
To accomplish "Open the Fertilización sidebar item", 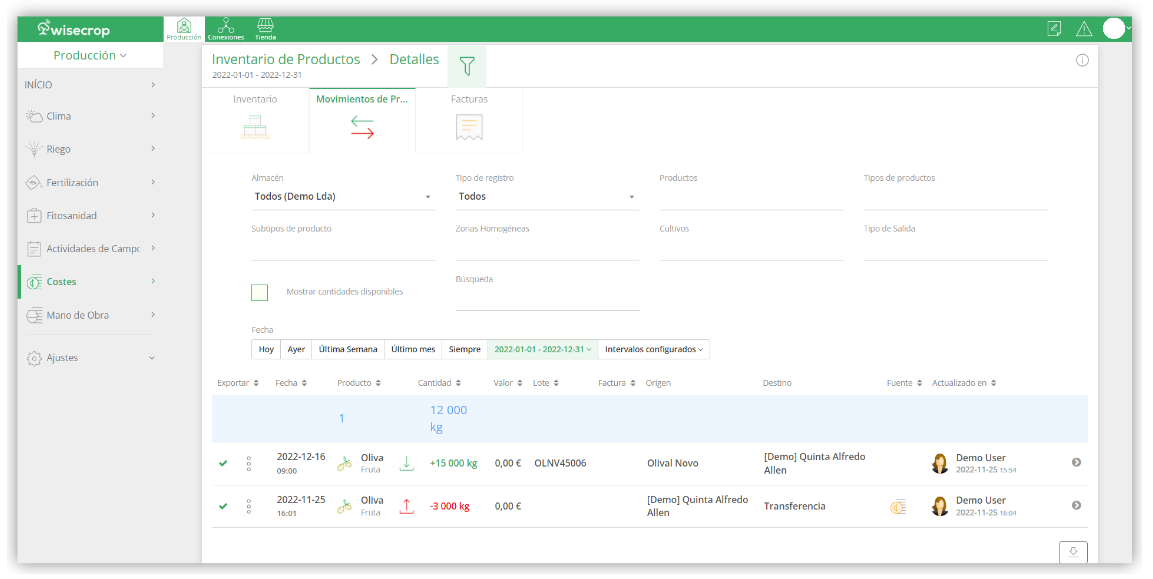I will tap(90, 182).
